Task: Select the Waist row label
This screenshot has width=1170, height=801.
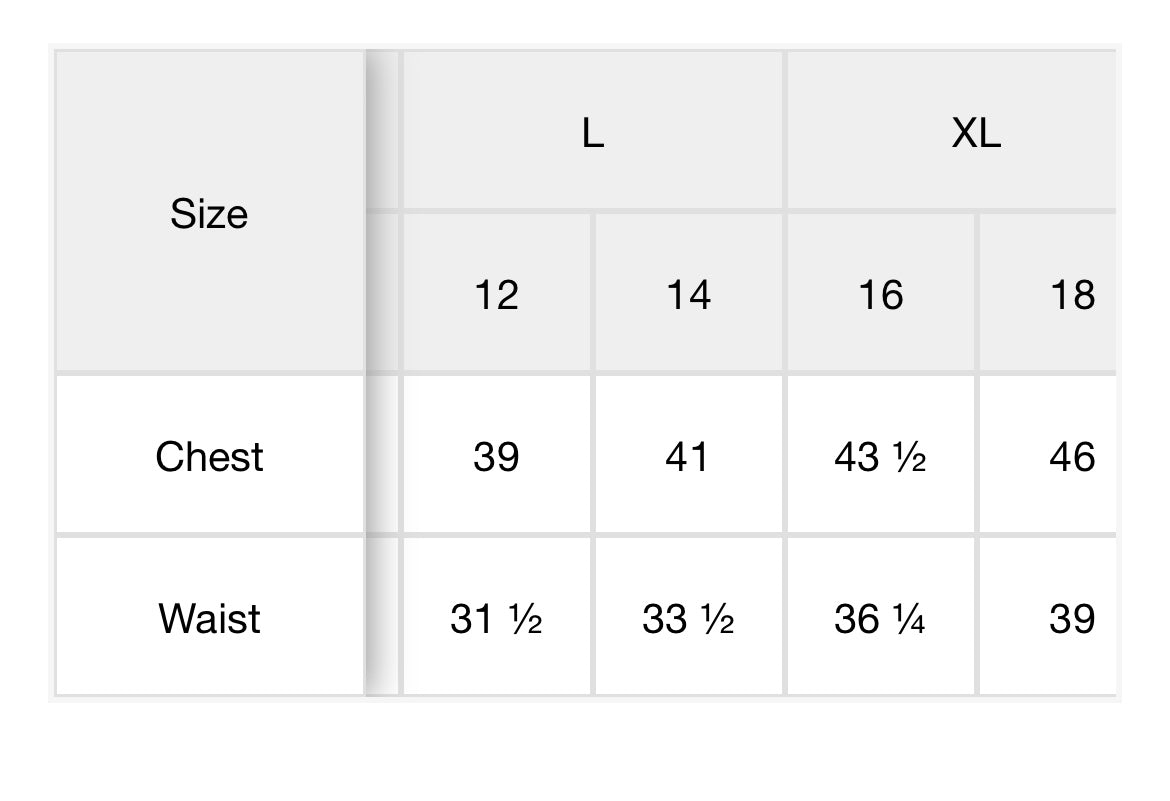Action: point(209,619)
